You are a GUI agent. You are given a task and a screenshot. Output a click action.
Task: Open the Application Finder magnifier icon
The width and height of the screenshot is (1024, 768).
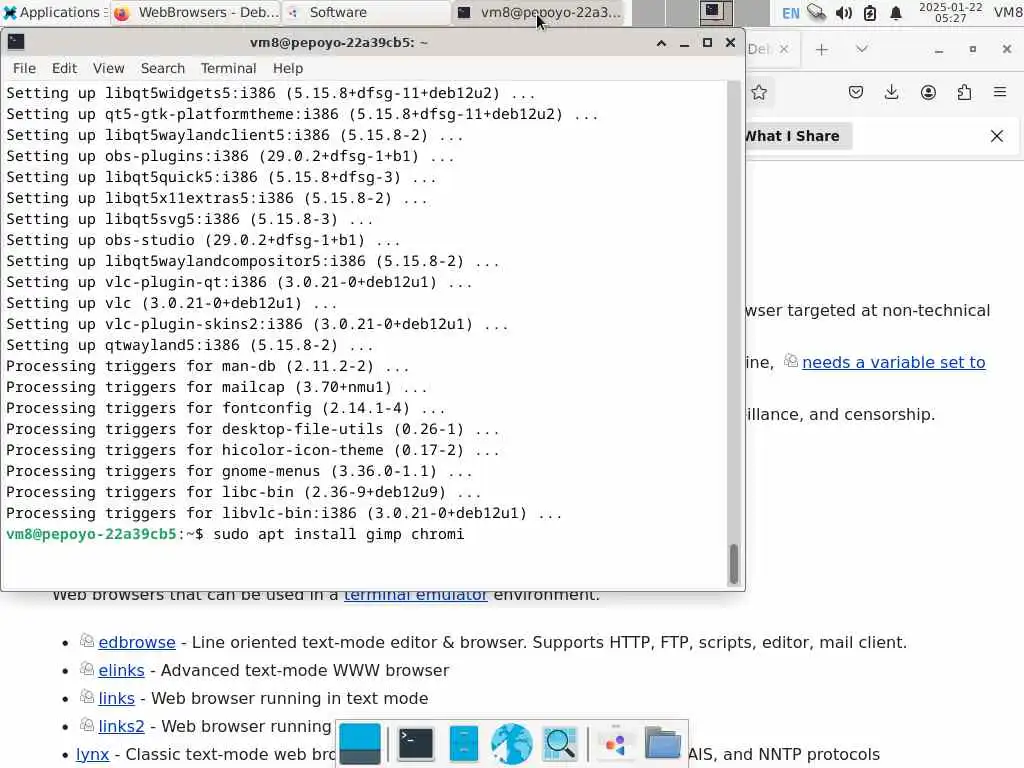560,744
